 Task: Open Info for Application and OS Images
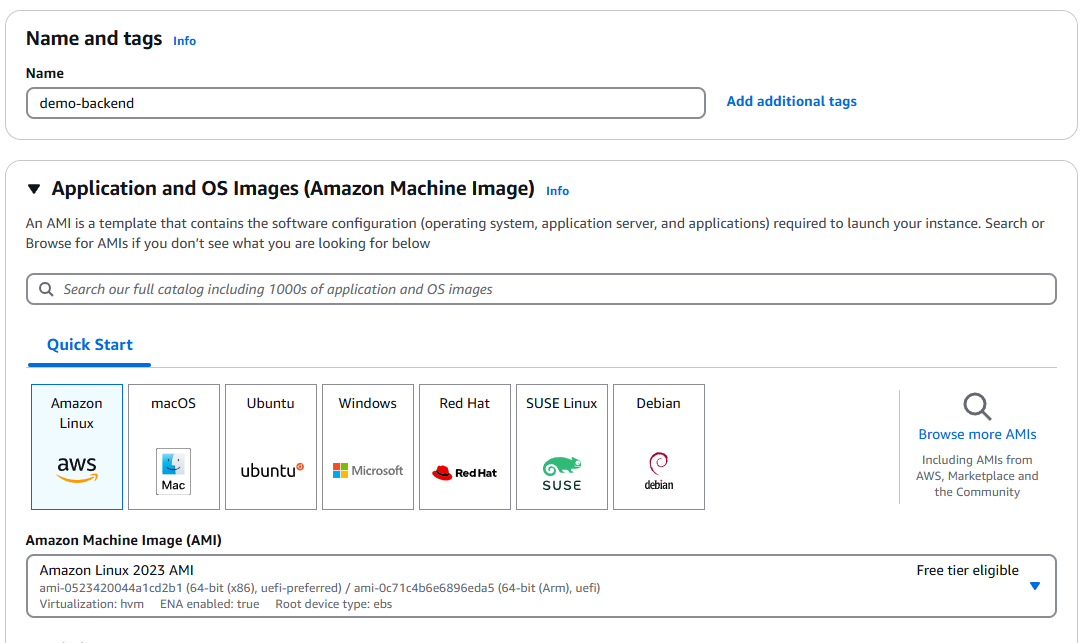(x=557, y=191)
